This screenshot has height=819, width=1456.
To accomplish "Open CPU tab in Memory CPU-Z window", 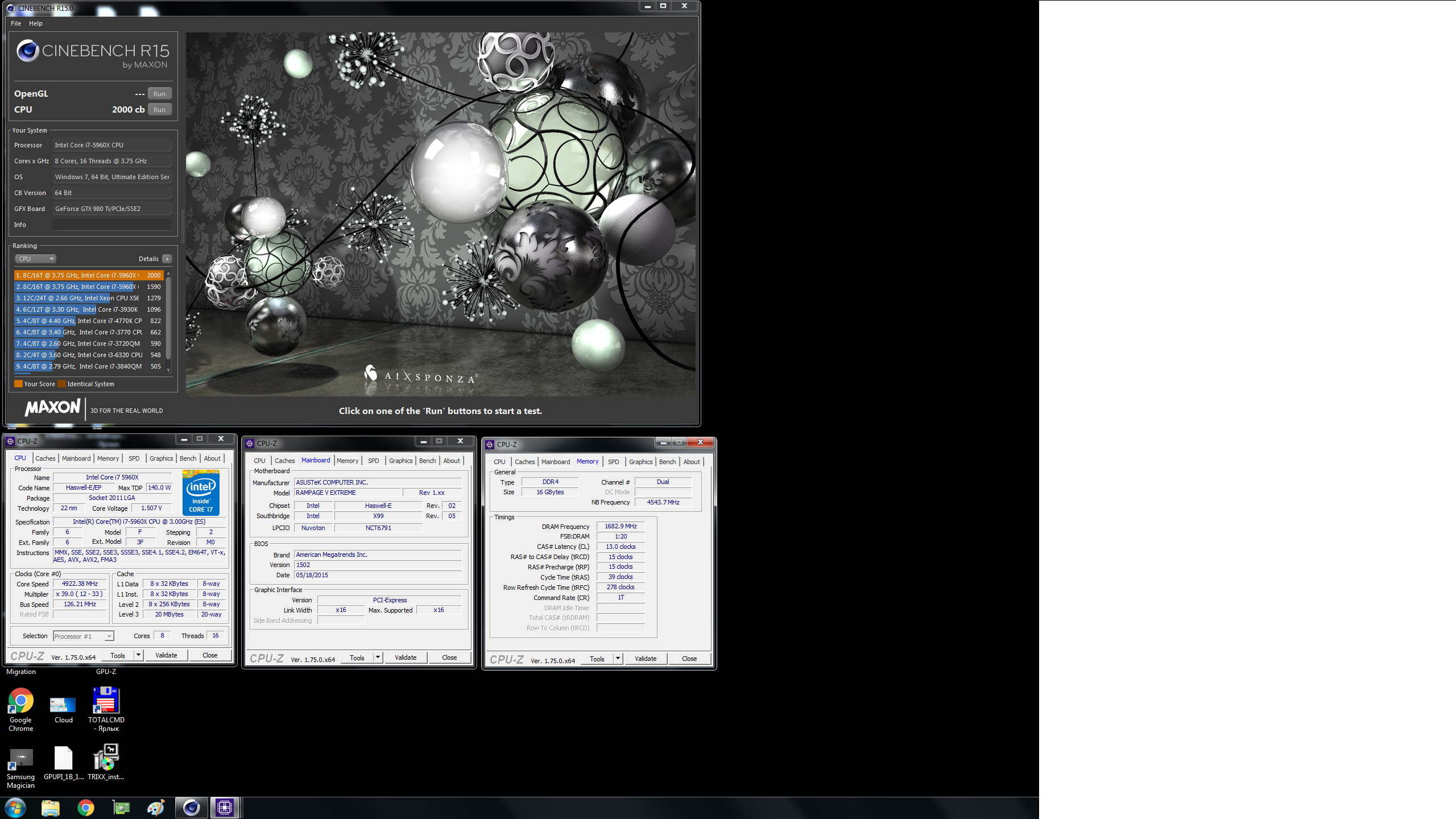I will 499,462.
